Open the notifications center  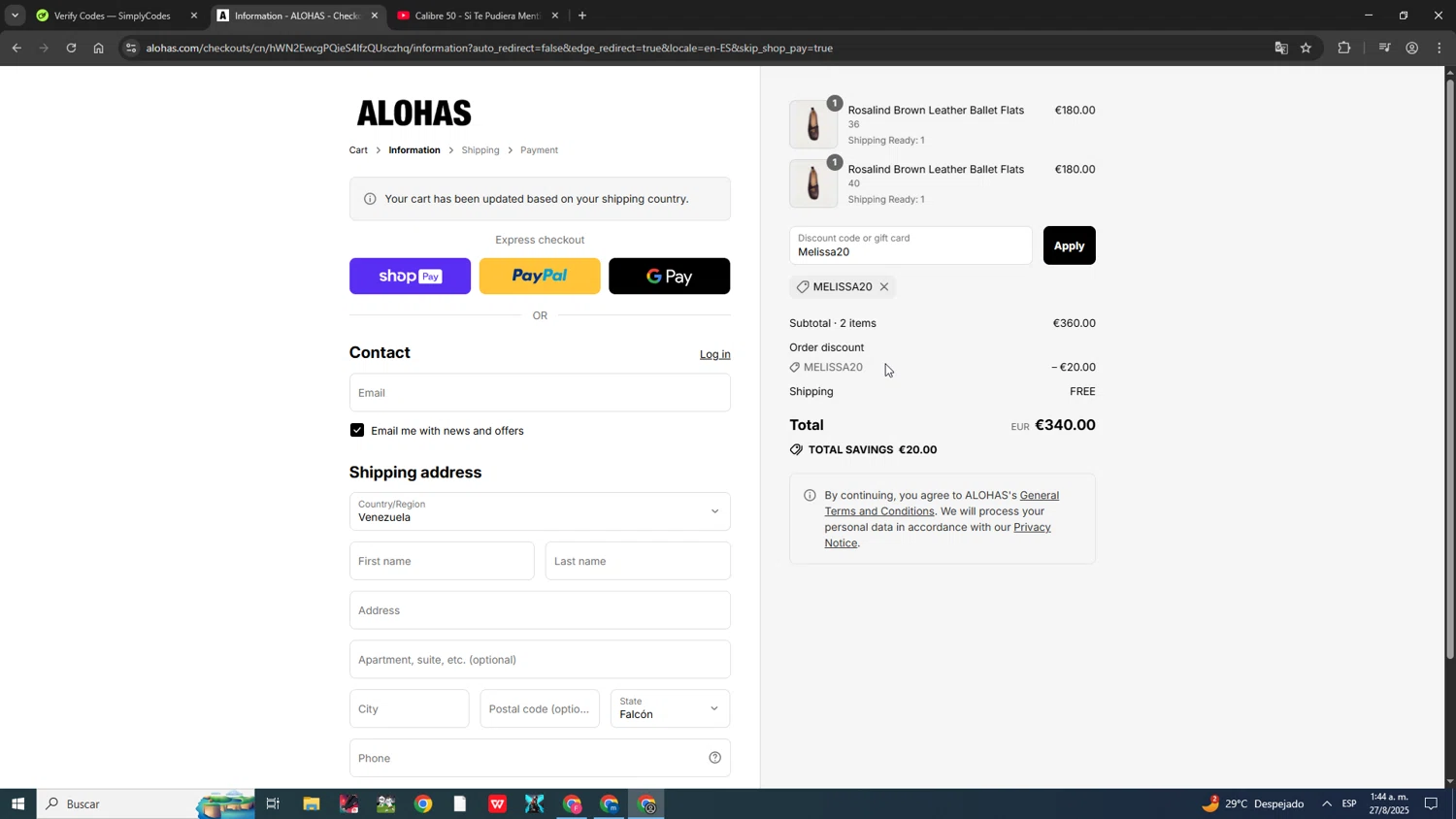1431,804
